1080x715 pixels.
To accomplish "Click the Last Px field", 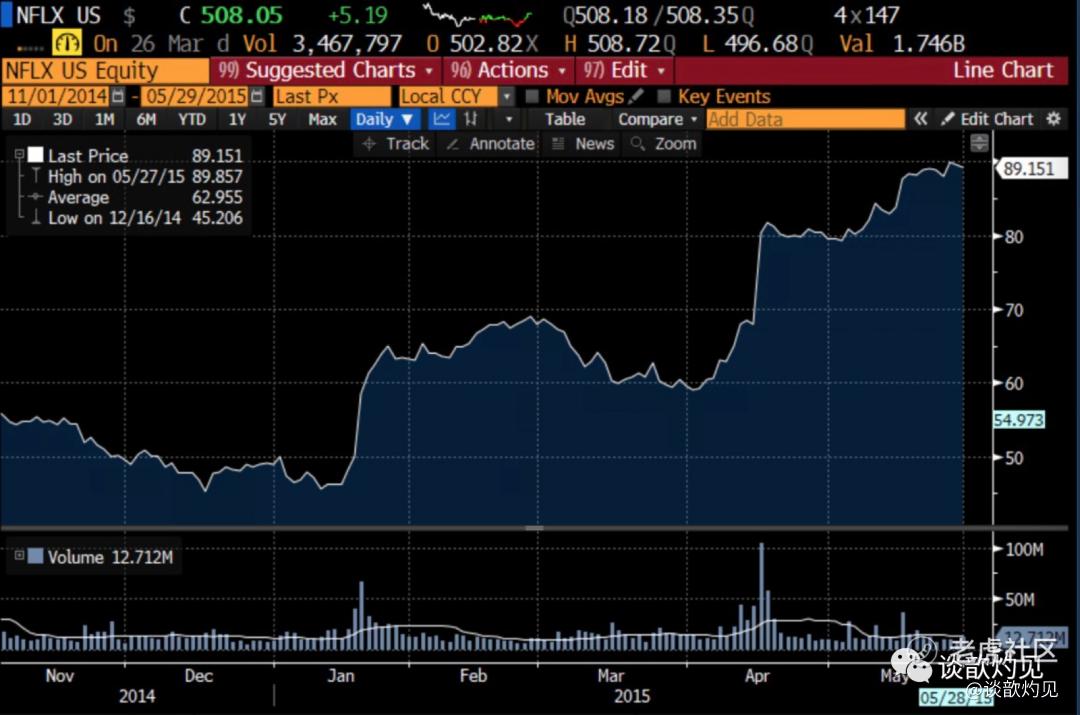I will tap(332, 96).
